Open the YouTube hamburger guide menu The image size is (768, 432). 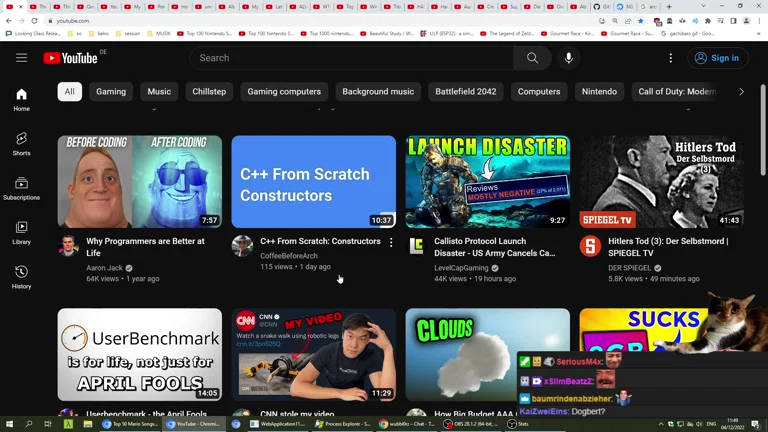[21, 58]
